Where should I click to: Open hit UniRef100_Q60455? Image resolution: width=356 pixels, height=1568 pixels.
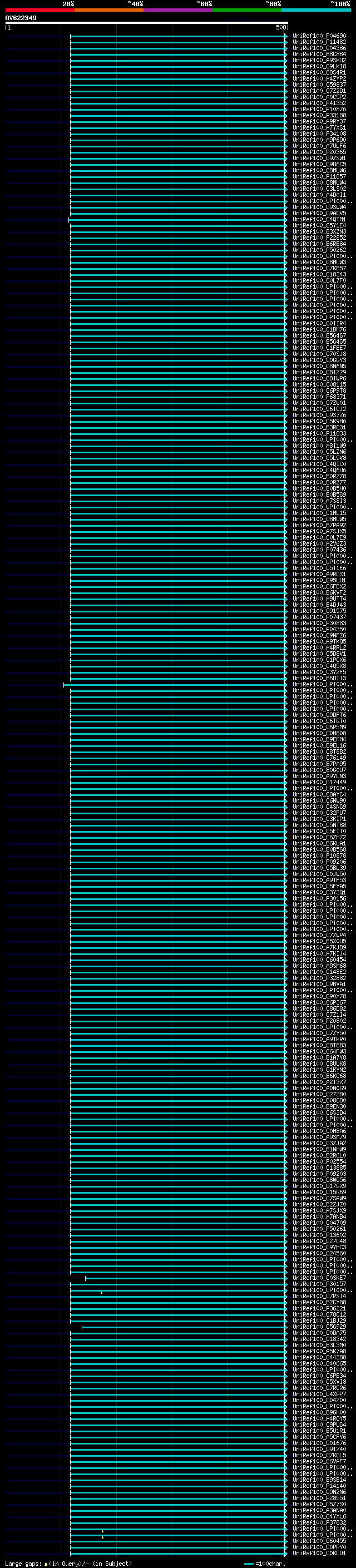[319, 1541]
